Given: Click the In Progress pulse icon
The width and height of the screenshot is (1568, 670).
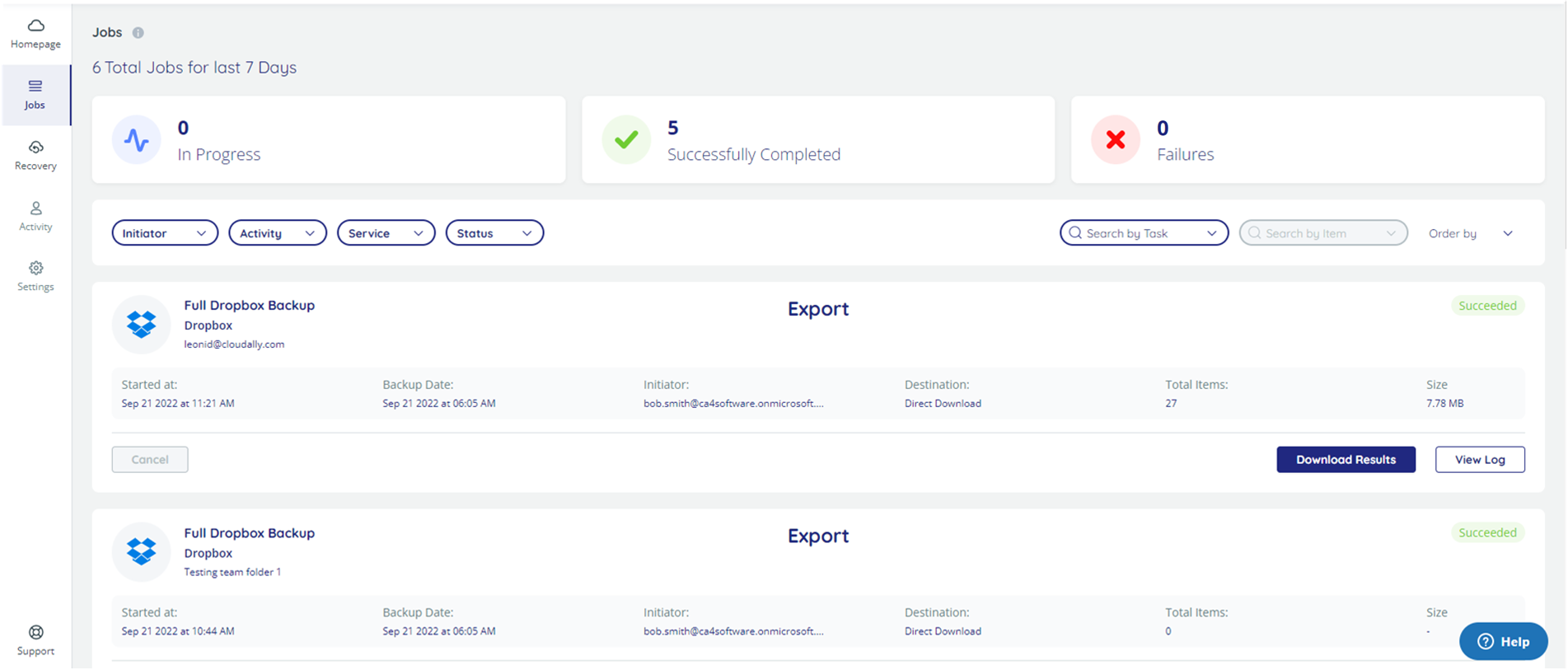Looking at the screenshot, I should (136, 140).
